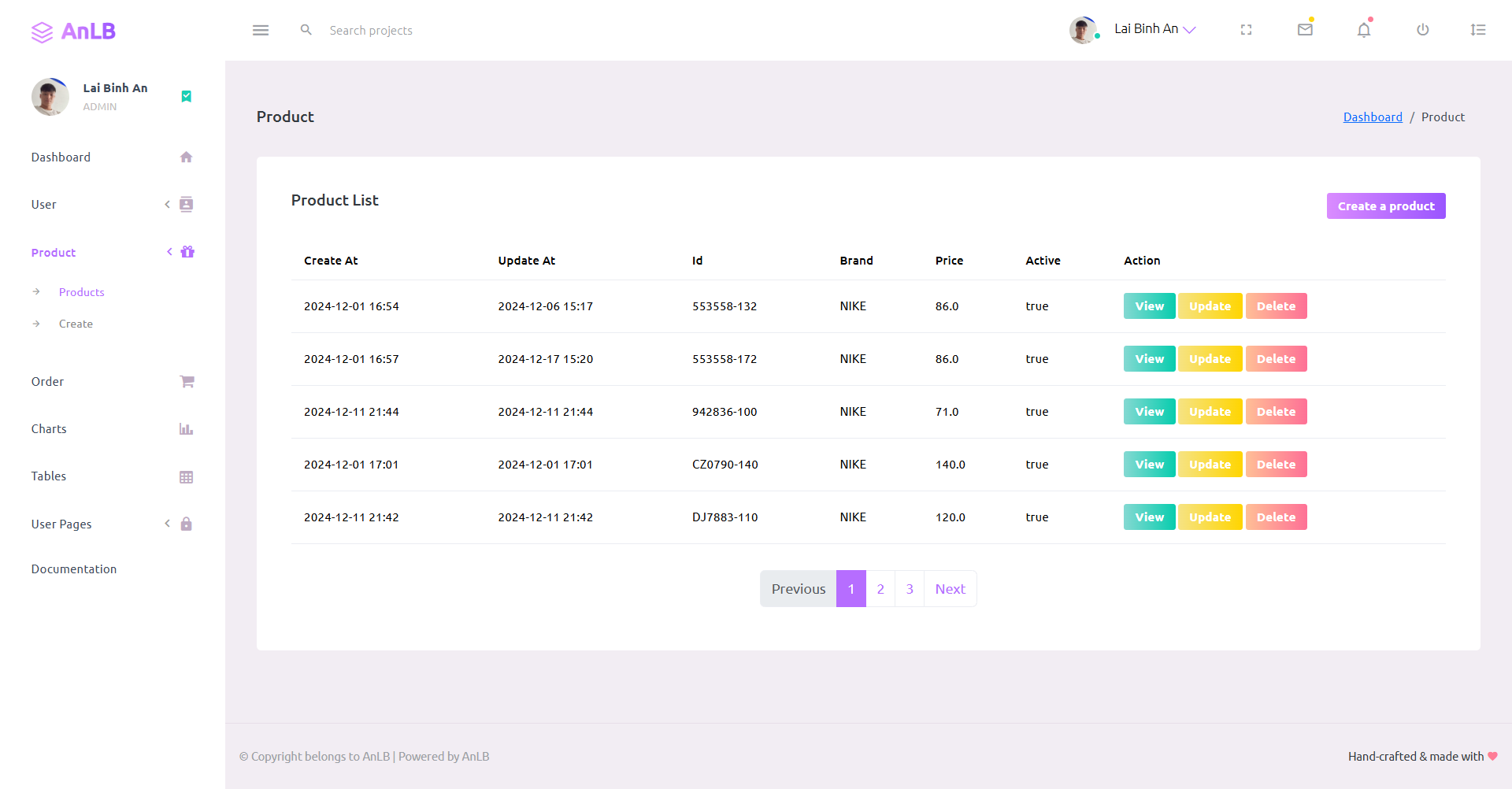Click the green bookmark check icon

pos(187,96)
